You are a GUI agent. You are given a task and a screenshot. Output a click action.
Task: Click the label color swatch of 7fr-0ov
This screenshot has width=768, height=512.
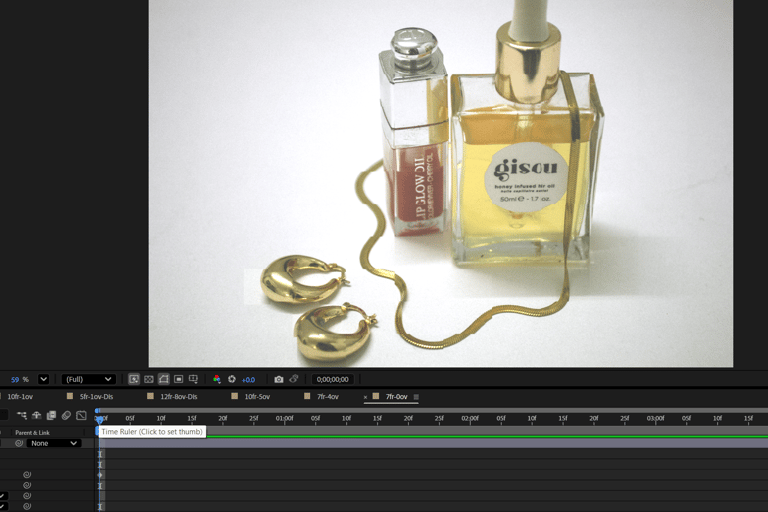(376, 396)
